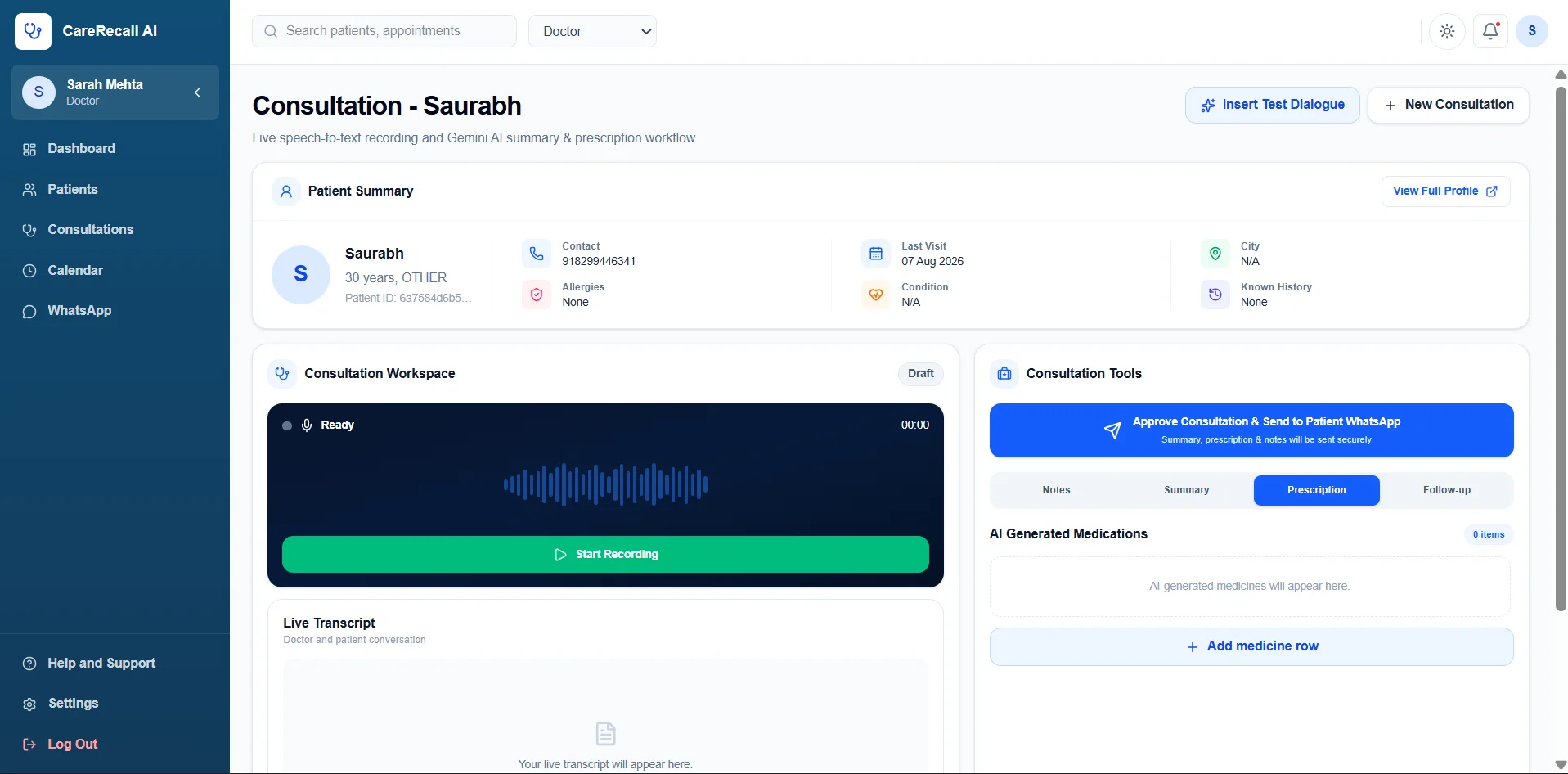This screenshot has height=774, width=1568.
Task: Click the Draft status badge
Action: click(x=921, y=374)
